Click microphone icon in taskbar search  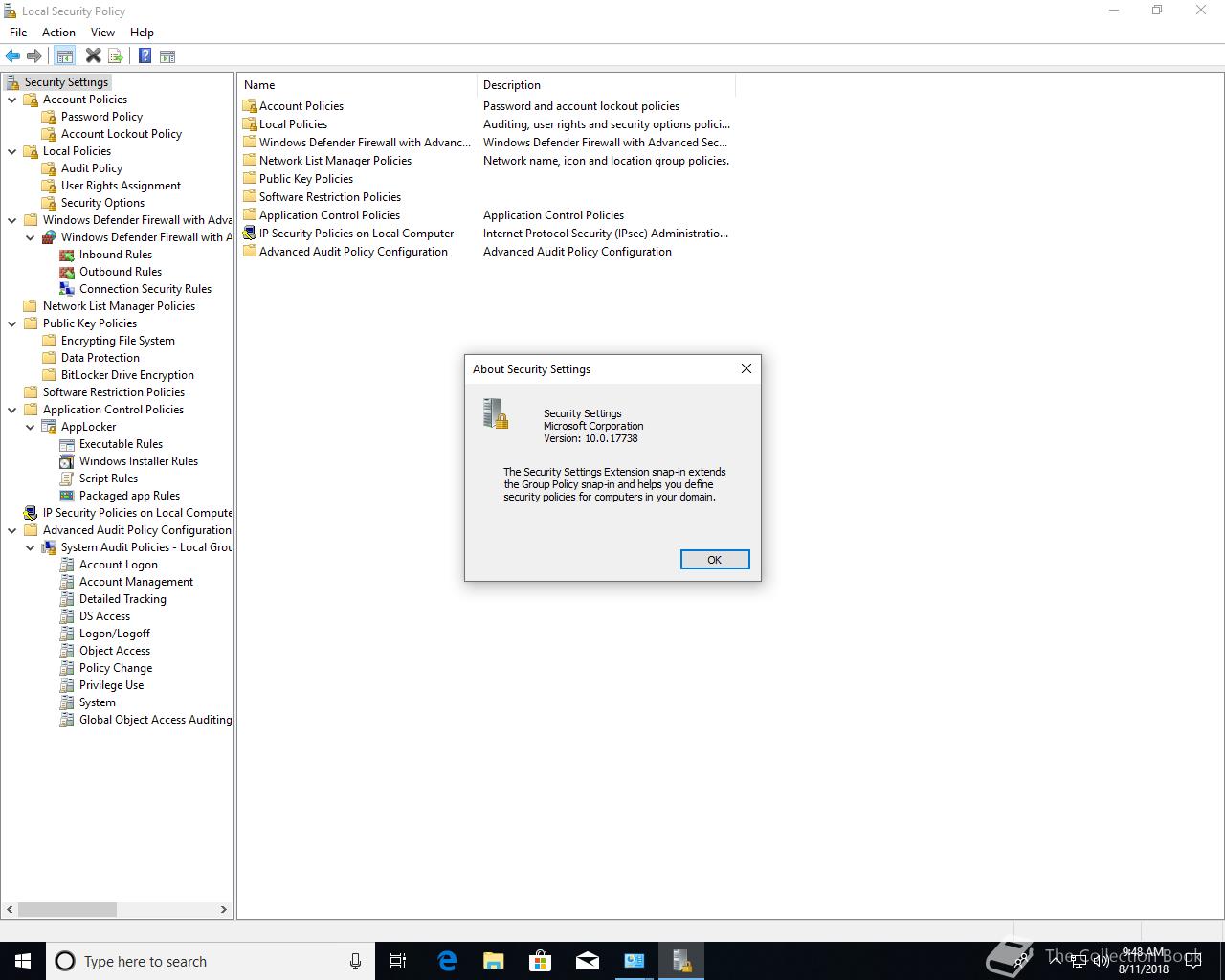point(355,961)
